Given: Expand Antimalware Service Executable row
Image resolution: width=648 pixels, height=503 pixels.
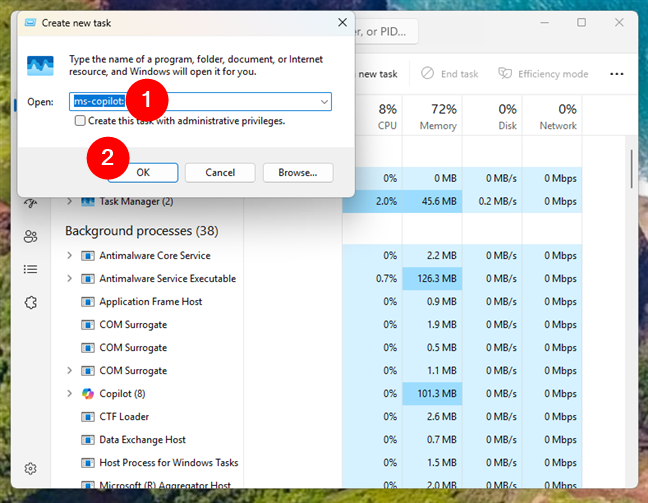Looking at the screenshot, I should coord(69,279).
